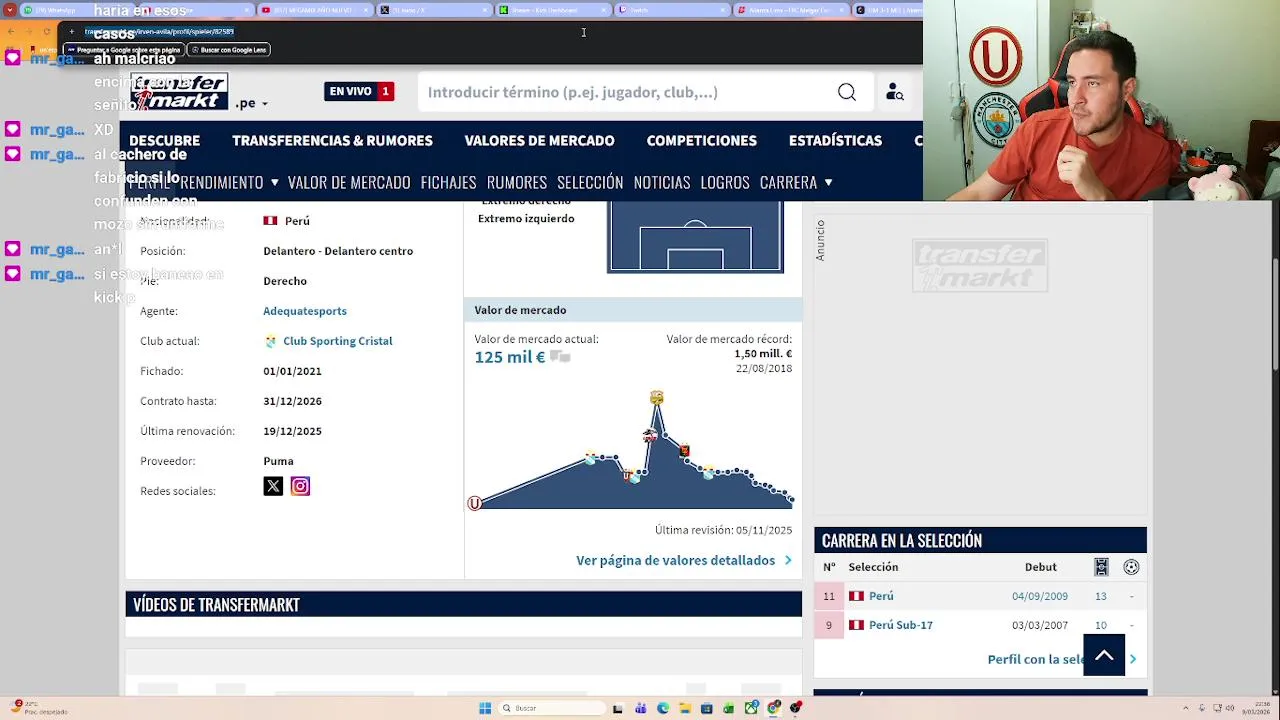The width and height of the screenshot is (1280, 720).
Task: Switch to the VALOR DE MERCADO tab
Action: pyautogui.click(x=349, y=182)
